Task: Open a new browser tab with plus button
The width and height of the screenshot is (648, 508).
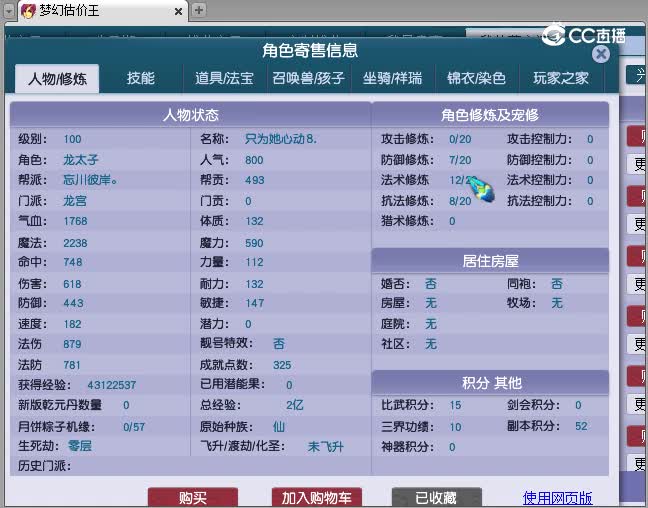Action: (199, 10)
